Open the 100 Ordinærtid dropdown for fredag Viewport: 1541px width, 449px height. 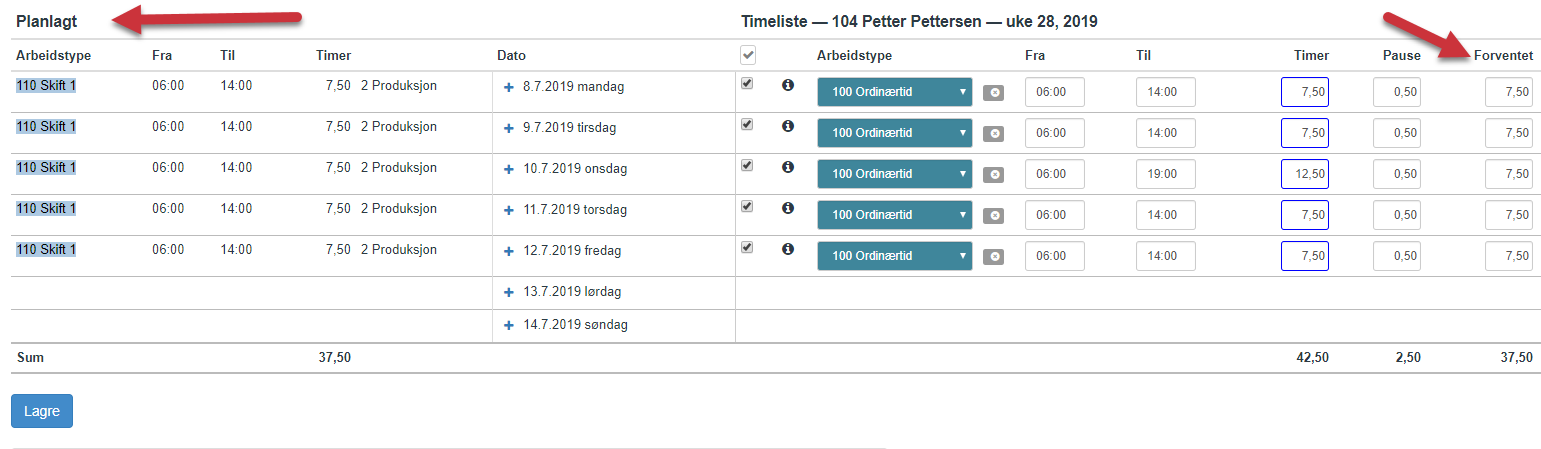click(x=895, y=256)
